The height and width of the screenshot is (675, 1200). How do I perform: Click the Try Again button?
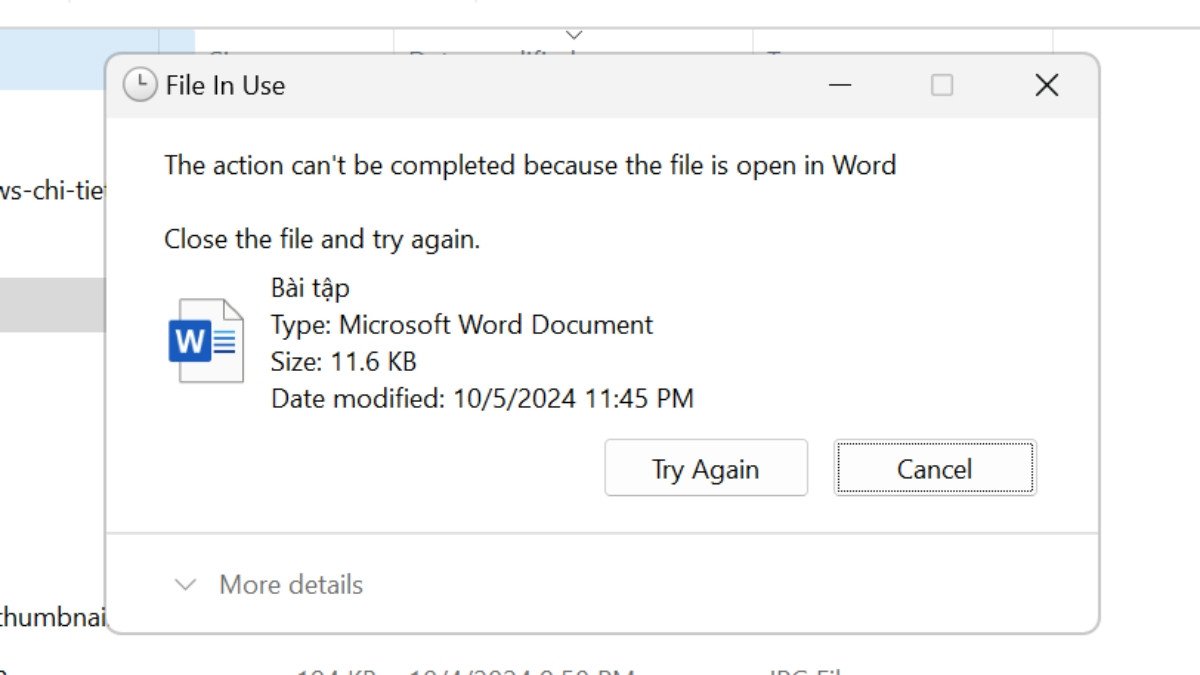[705, 468]
